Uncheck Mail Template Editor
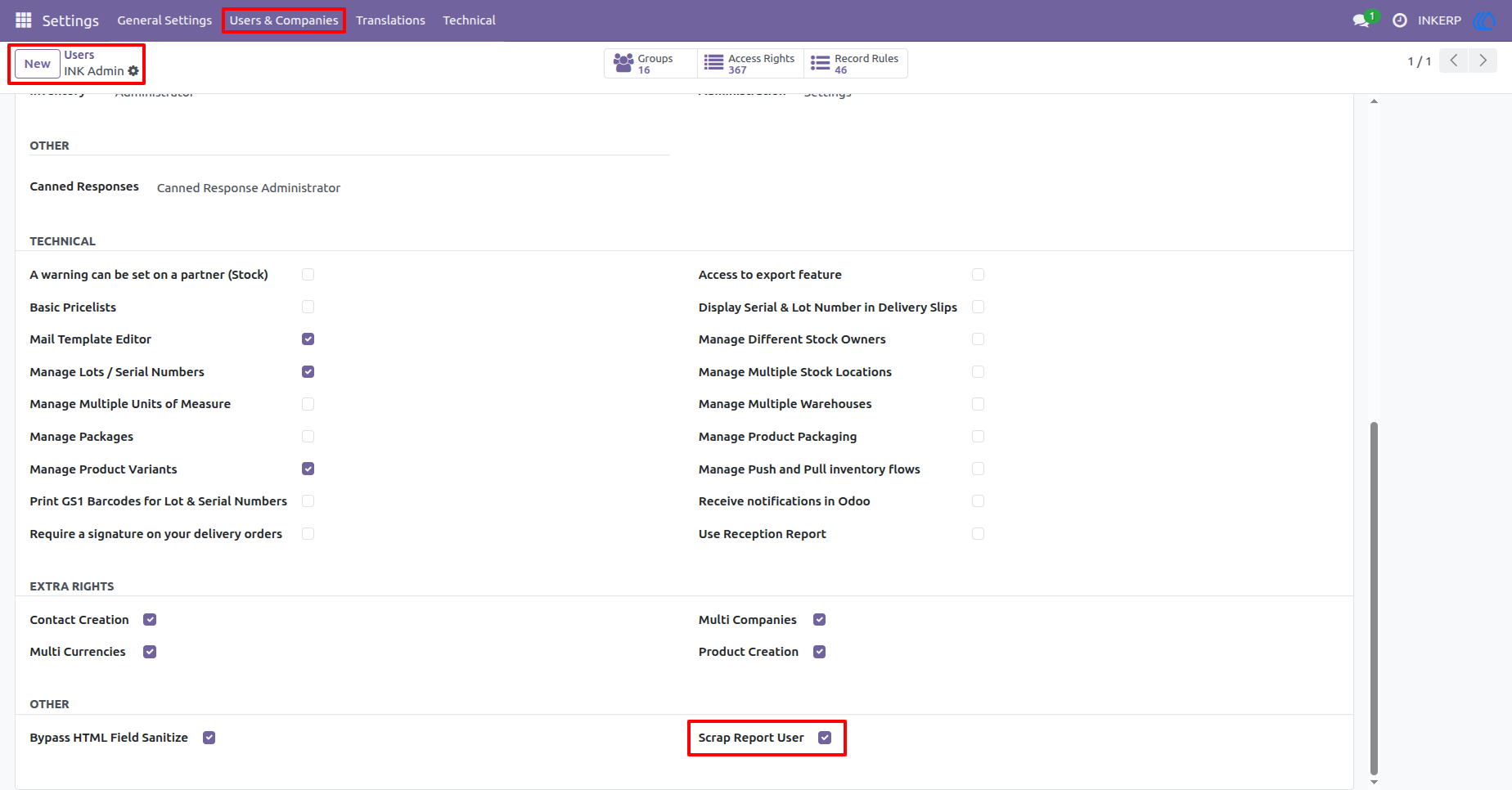The height and width of the screenshot is (790, 1512). [308, 339]
